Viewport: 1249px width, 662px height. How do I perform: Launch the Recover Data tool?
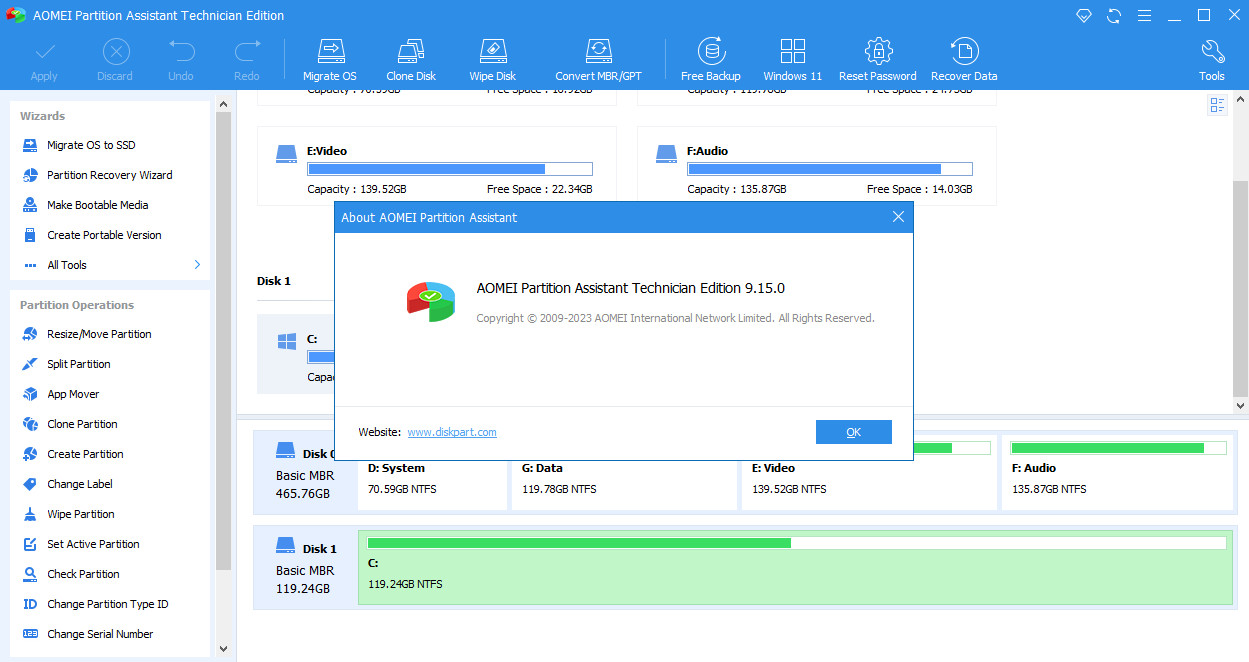(964, 60)
